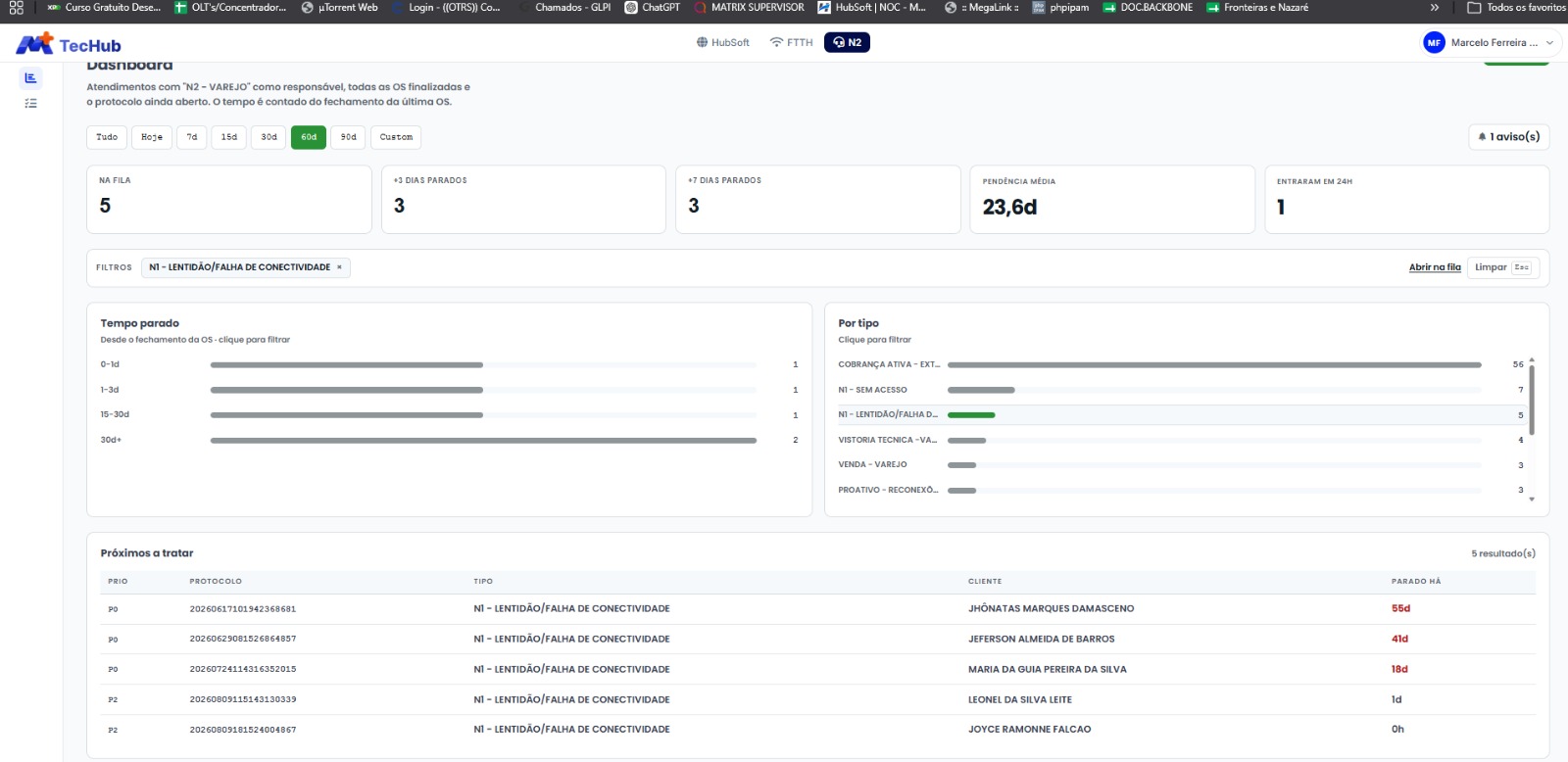Select the 15d period filter
1568x762 pixels.
coord(229,137)
